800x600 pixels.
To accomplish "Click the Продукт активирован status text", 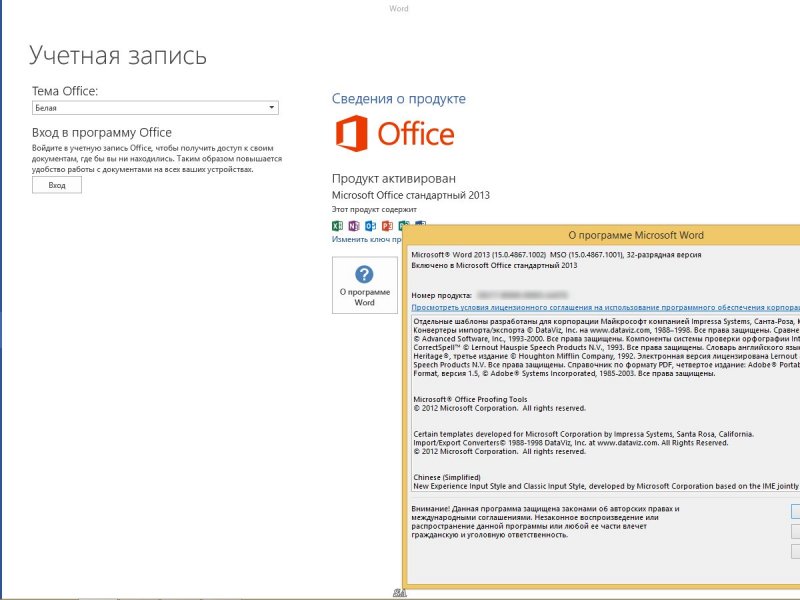I will [394, 179].
